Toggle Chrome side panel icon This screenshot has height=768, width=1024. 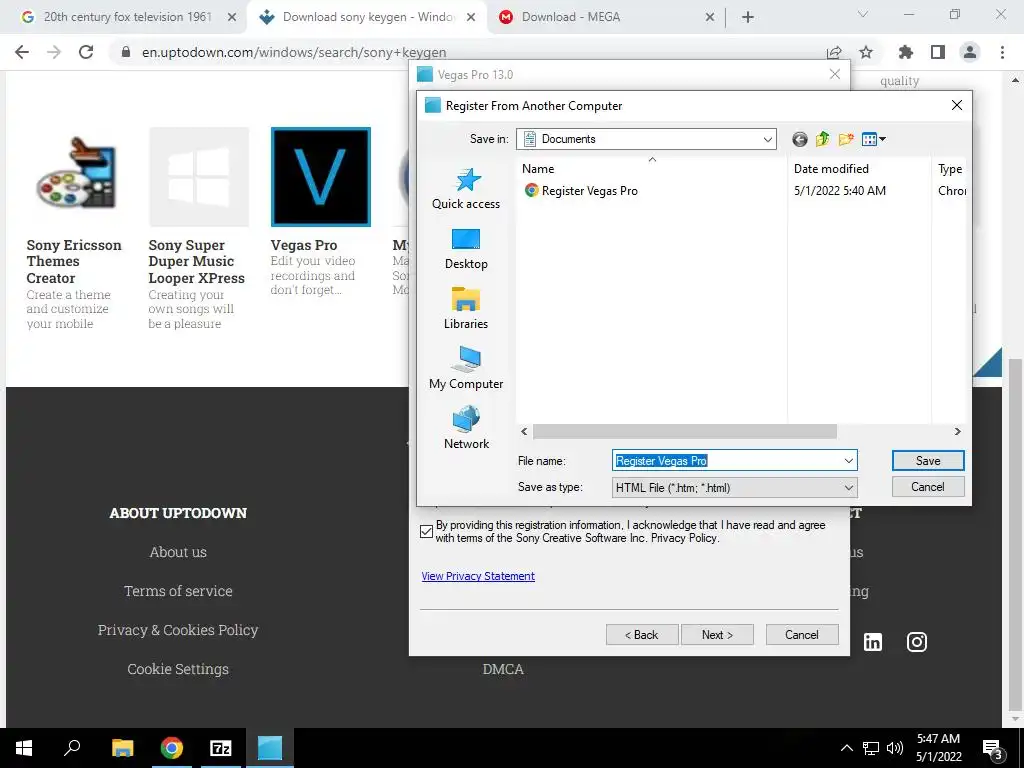coord(938,52)
